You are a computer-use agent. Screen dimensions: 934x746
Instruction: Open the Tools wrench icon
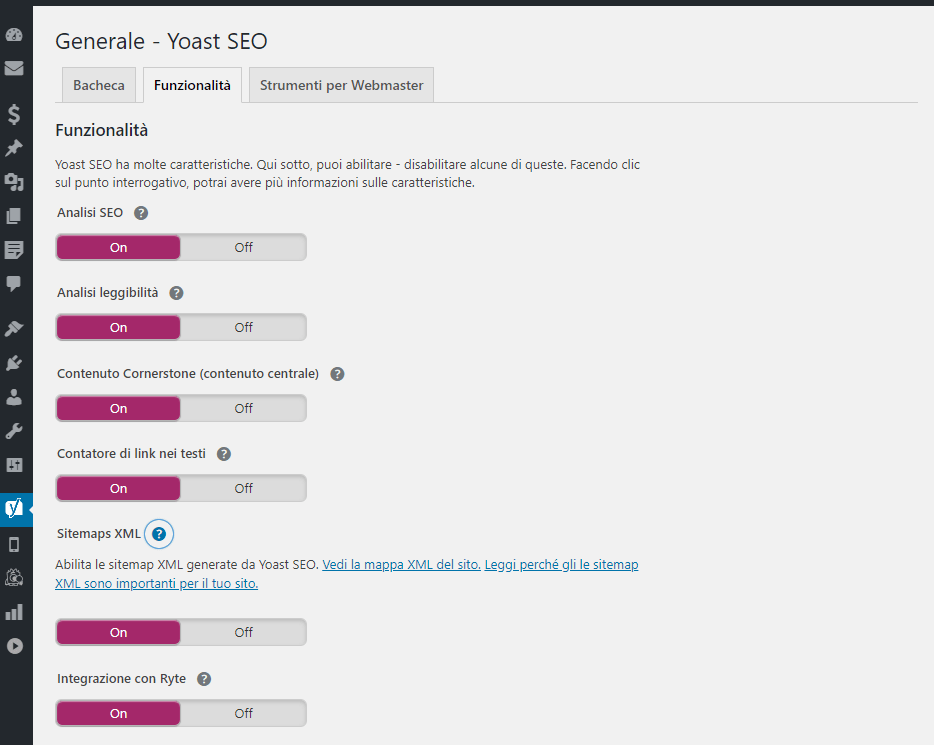(14, 431)
